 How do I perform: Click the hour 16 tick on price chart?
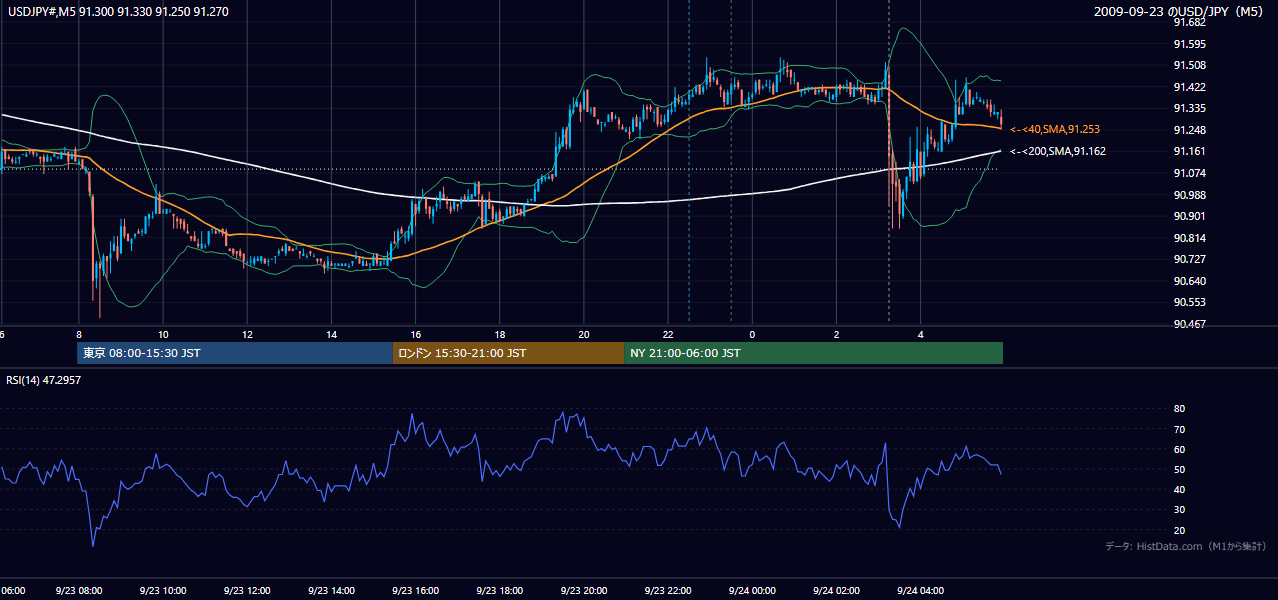click(415, 335)
